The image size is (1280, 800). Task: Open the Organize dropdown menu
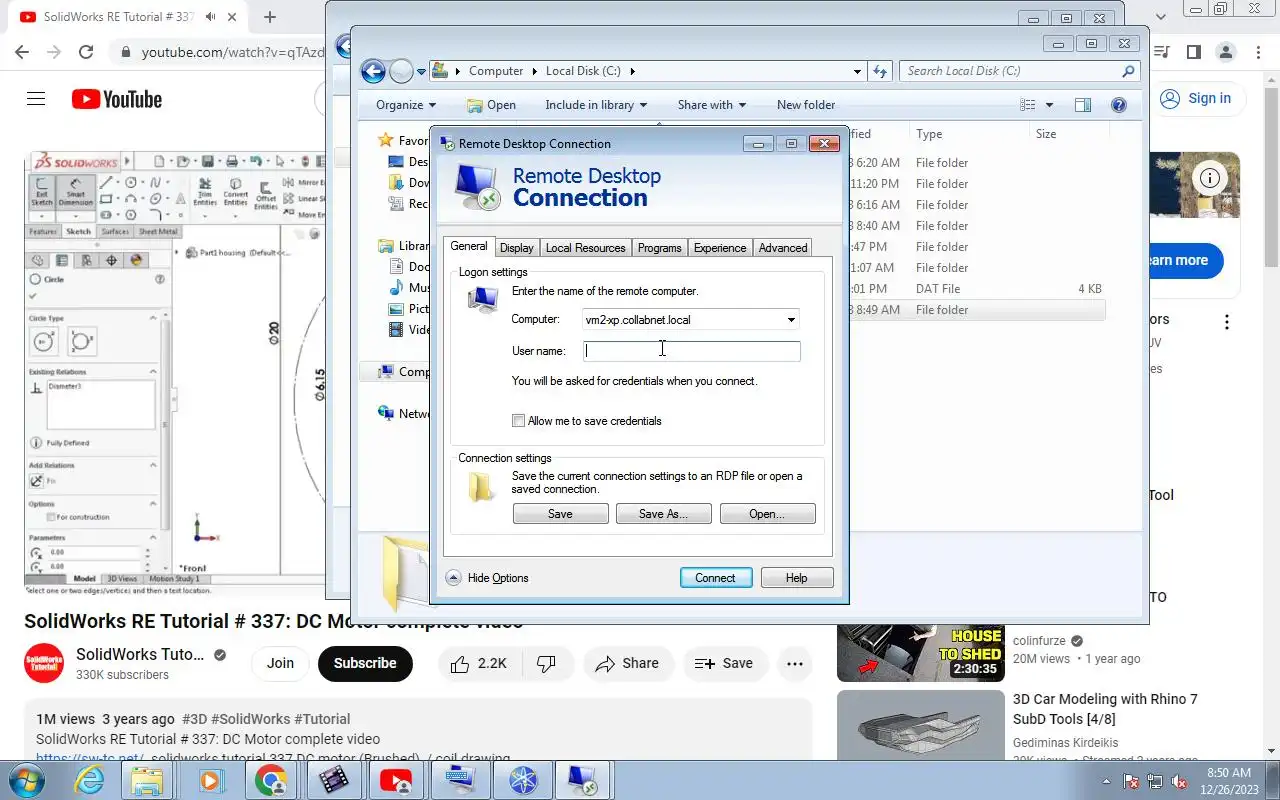pos(405,105)
